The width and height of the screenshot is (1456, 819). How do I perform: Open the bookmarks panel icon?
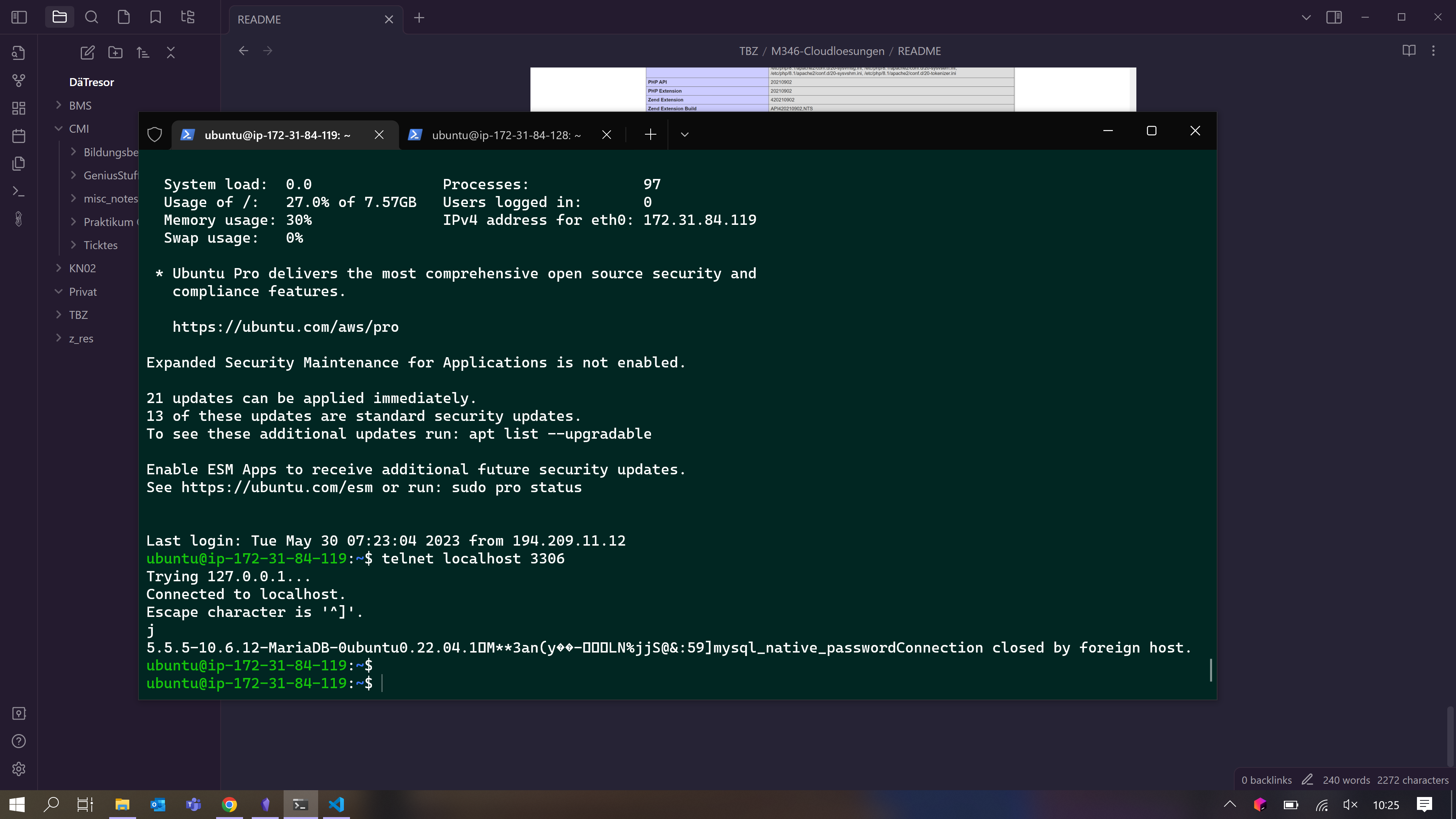pyautogui.click(x=155, y=17)
